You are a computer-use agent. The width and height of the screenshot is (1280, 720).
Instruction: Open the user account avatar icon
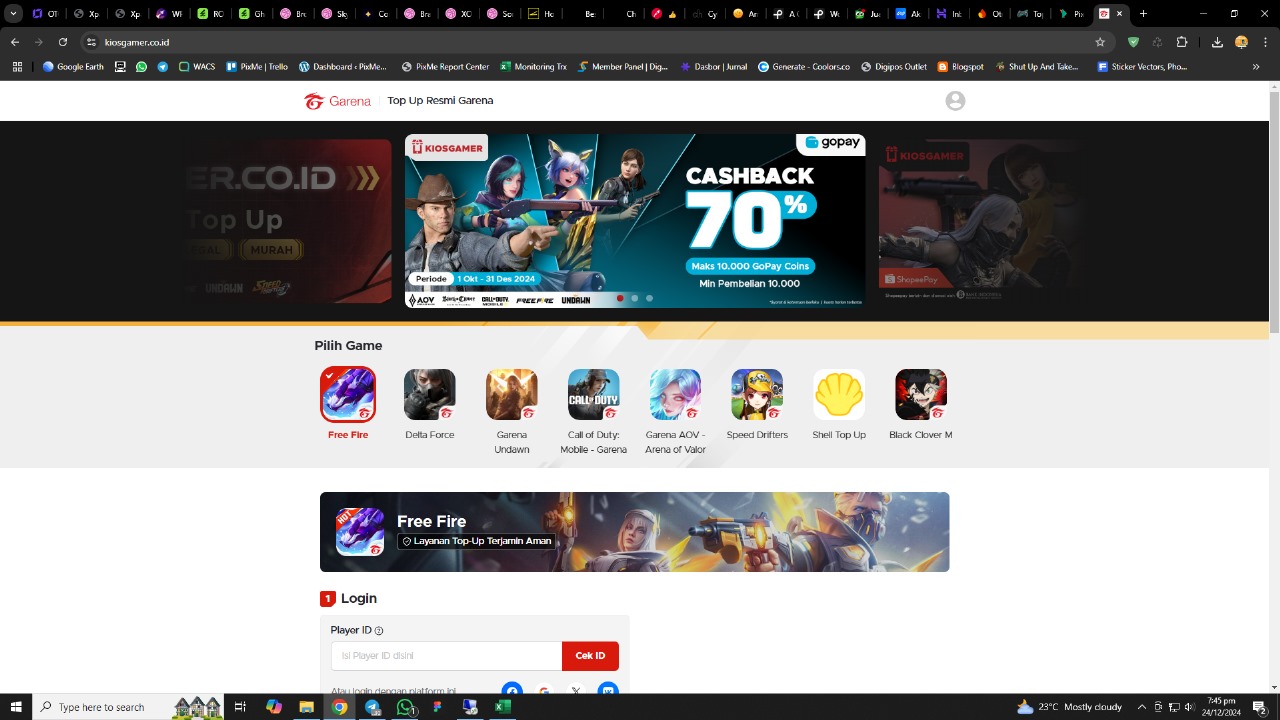(955, 101)
